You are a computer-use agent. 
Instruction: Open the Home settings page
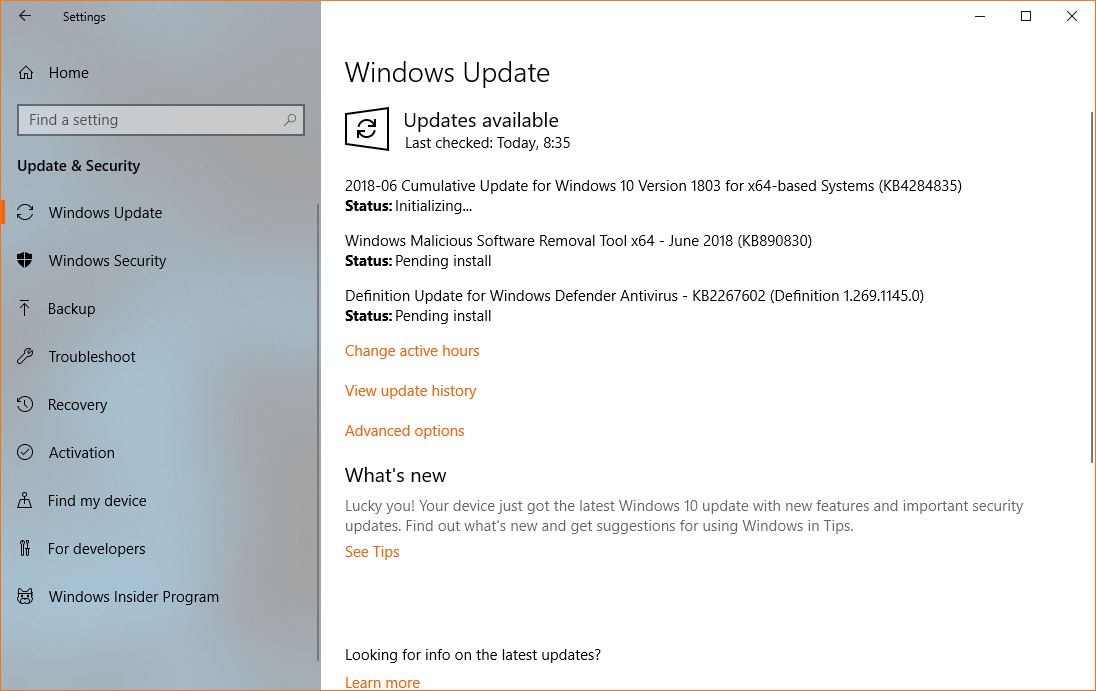pyautogui.click(x=68, y=73)
